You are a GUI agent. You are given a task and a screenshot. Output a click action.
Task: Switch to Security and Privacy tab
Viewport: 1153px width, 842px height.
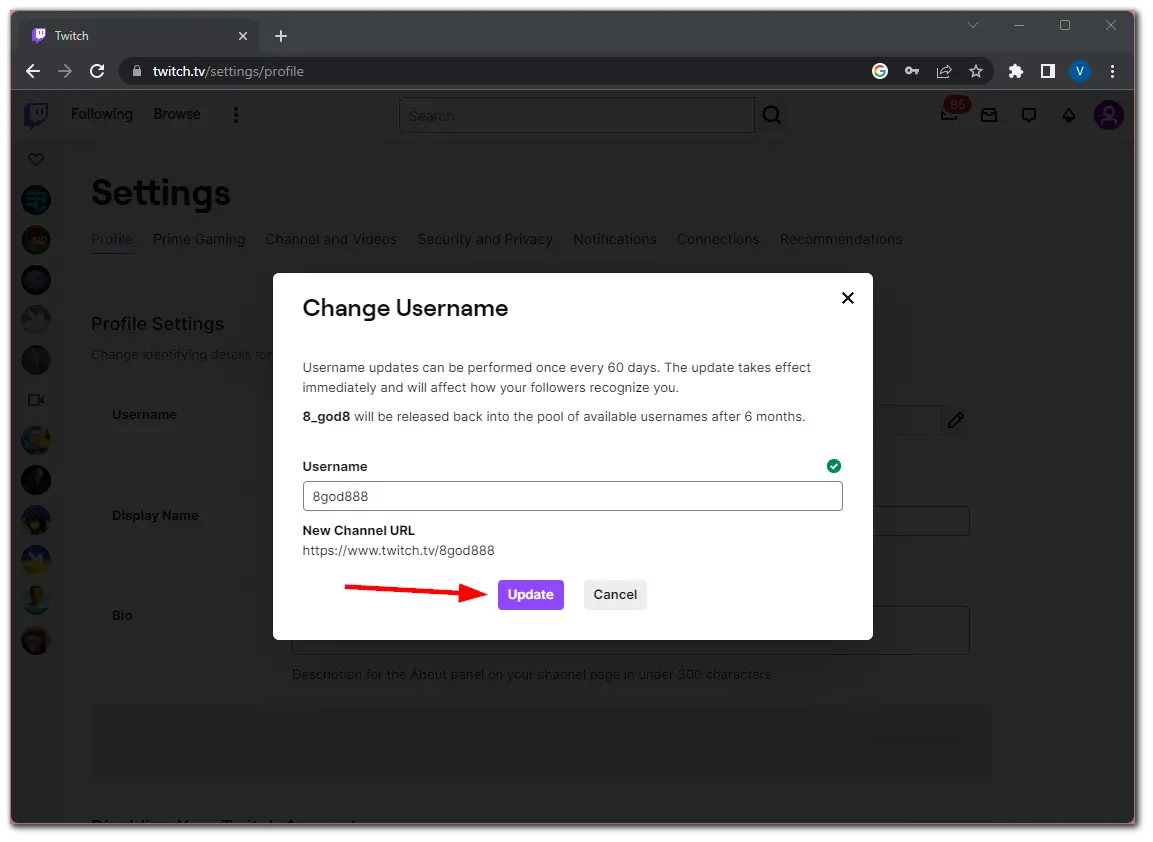coord(485,239)
